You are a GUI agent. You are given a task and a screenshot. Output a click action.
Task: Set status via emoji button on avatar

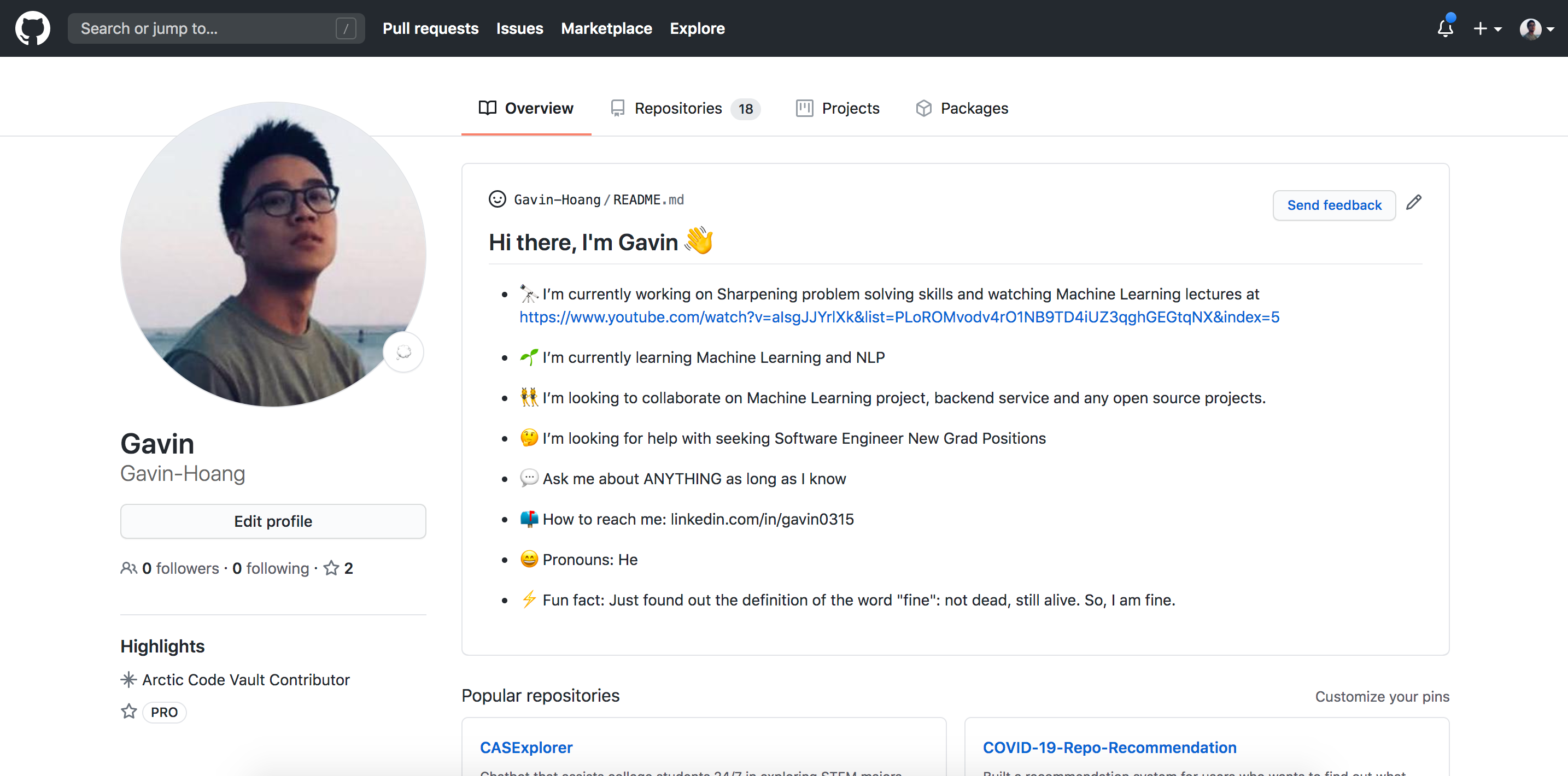[403, 352]
